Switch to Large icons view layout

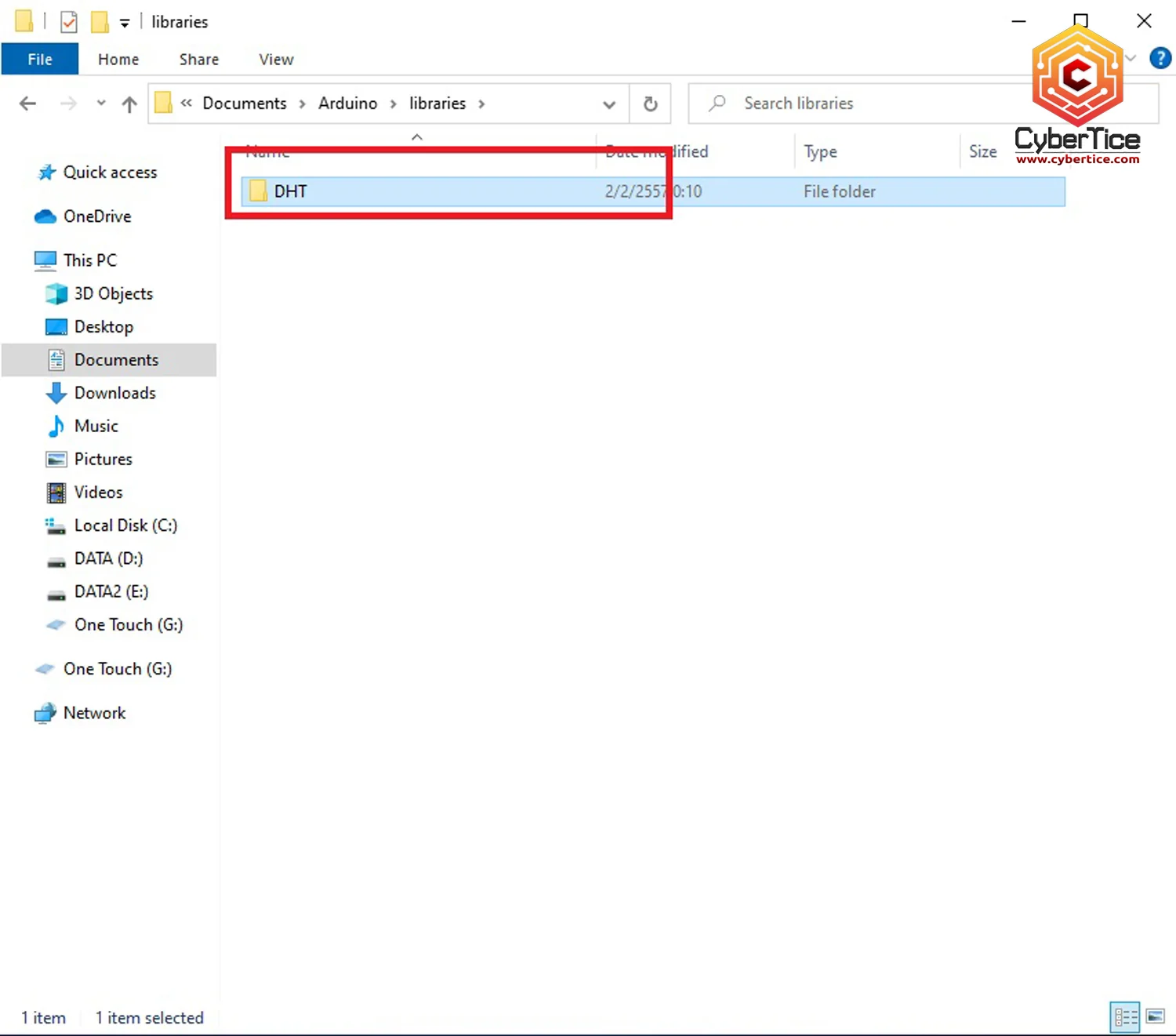click(1156, 1017)
